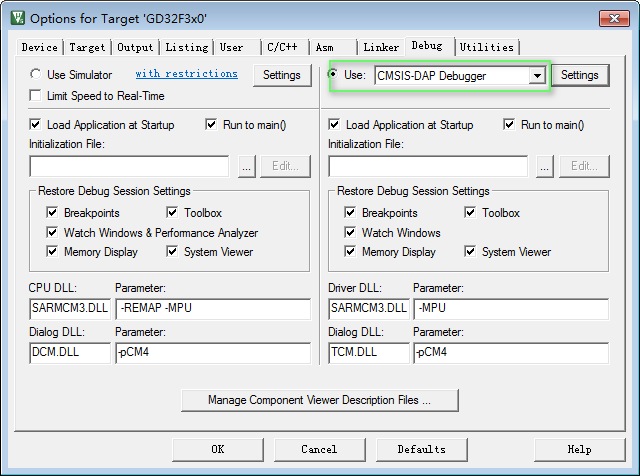Click the Cancel button
640x476 pixels.
point(320,449)
